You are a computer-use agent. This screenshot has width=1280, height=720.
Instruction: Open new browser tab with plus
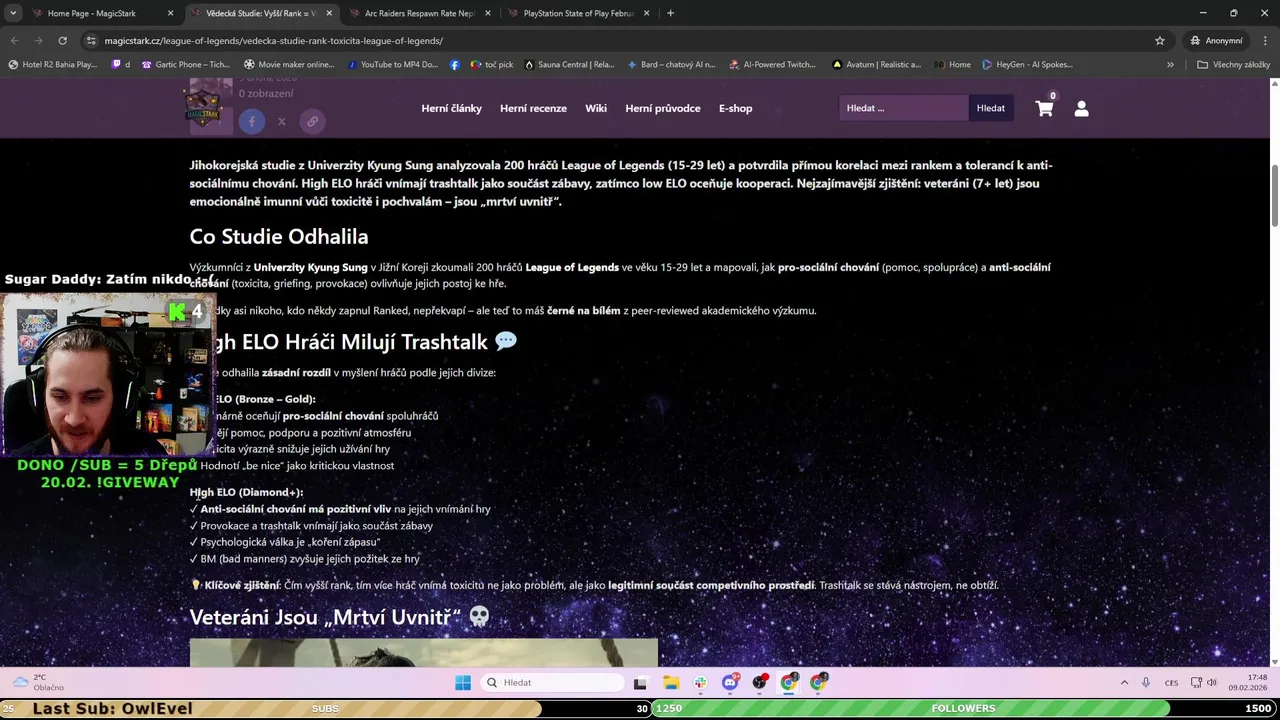[670, 13]
